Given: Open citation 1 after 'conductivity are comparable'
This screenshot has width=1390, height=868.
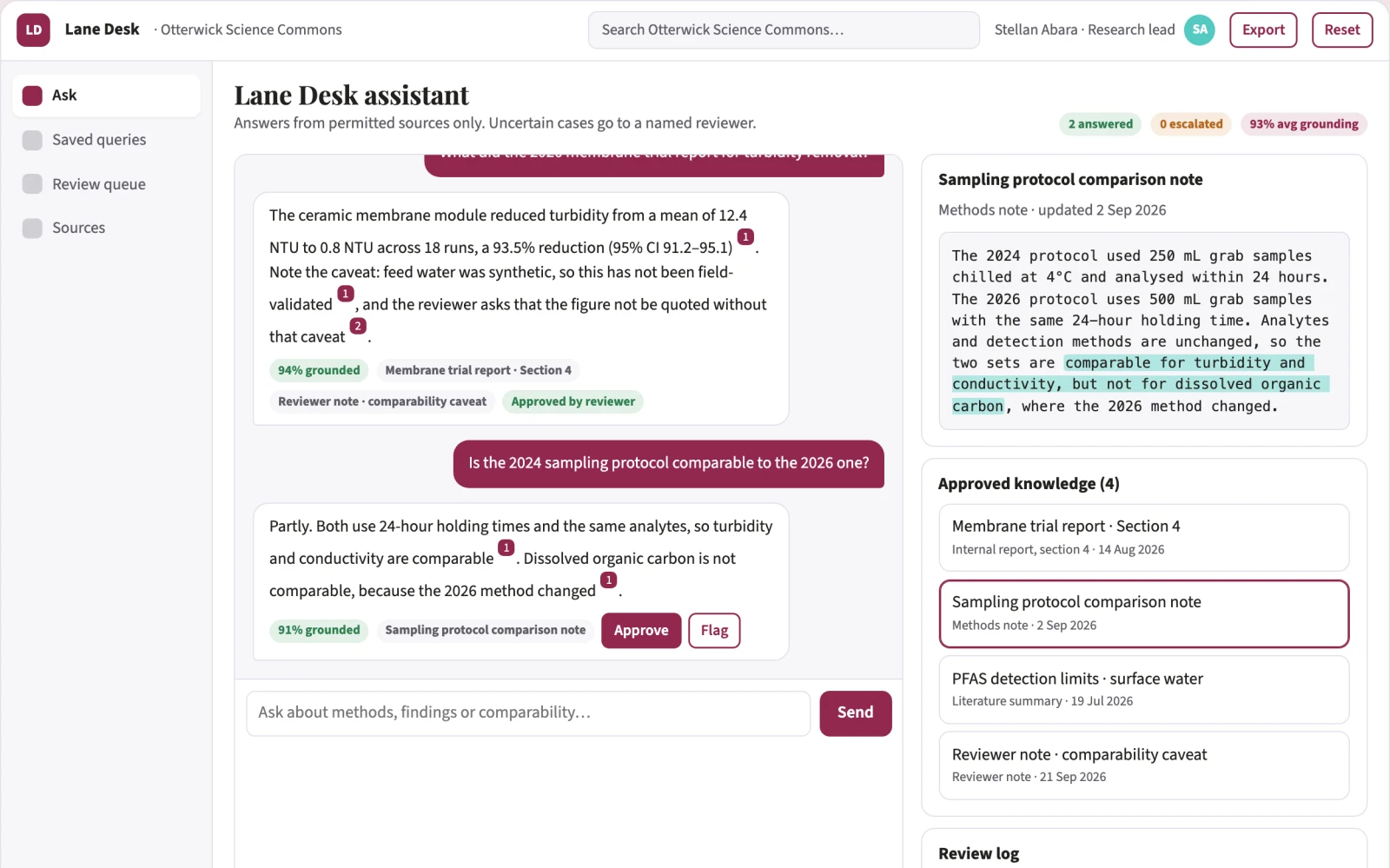Looking at the screenshot, I should 506,547.
